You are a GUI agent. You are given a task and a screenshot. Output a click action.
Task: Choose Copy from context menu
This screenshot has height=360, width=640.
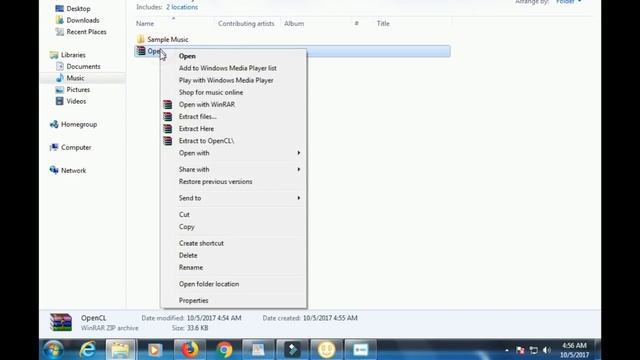[x=187, y=227]
